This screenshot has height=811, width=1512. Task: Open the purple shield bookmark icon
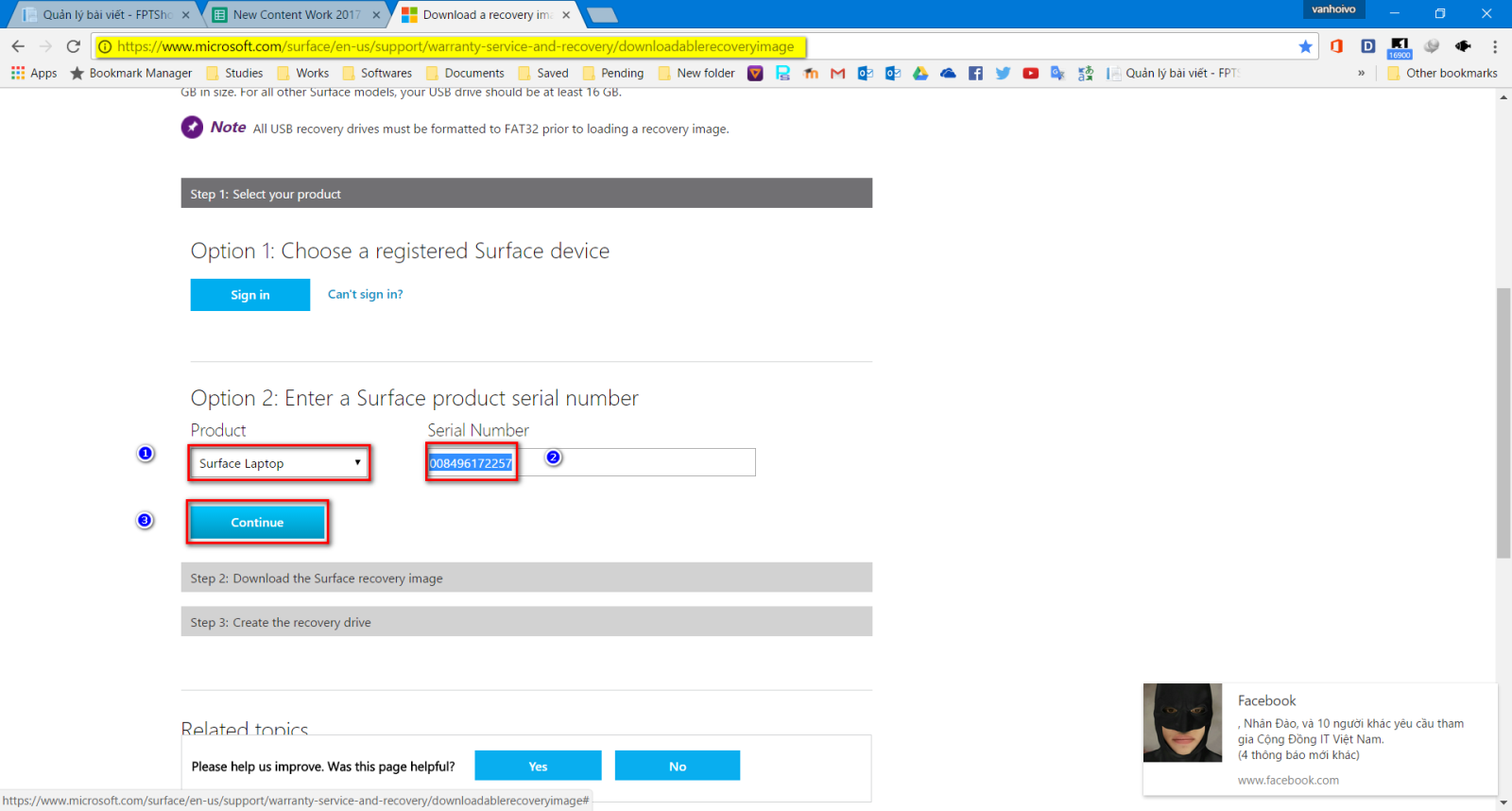[755, 73]
